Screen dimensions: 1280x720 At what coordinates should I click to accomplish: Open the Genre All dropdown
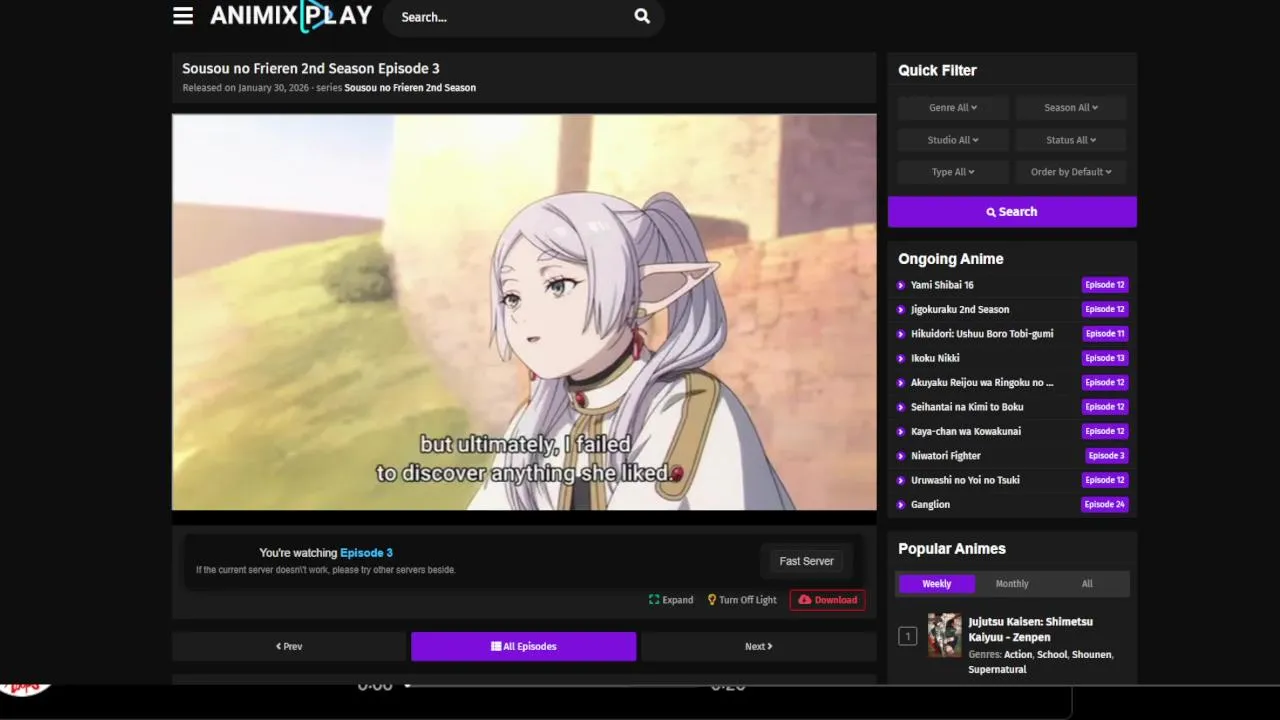[953, 108]
